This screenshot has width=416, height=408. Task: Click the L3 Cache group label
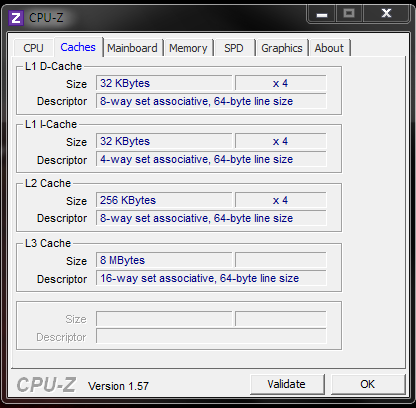48,243
